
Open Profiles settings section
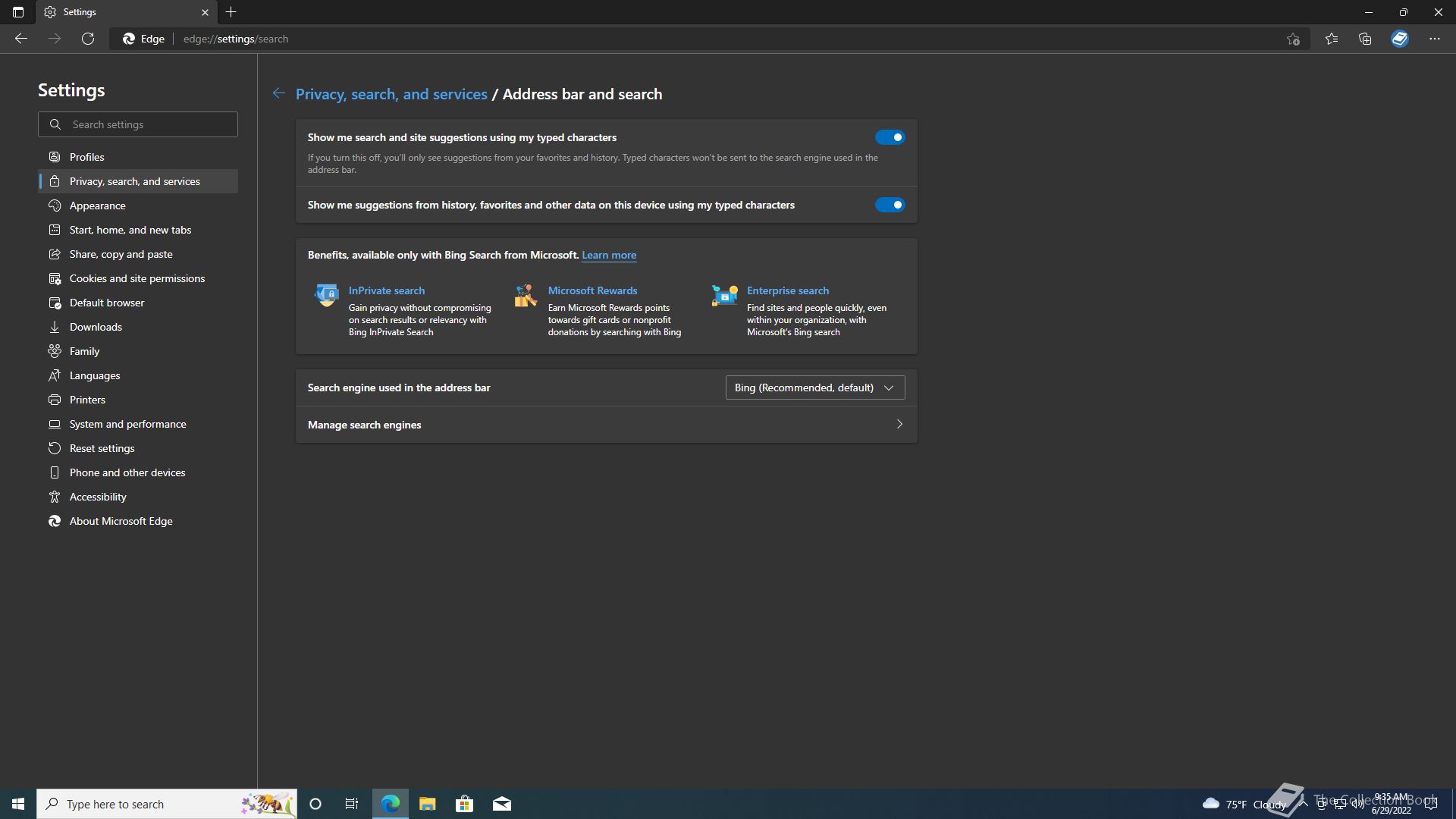138,157
